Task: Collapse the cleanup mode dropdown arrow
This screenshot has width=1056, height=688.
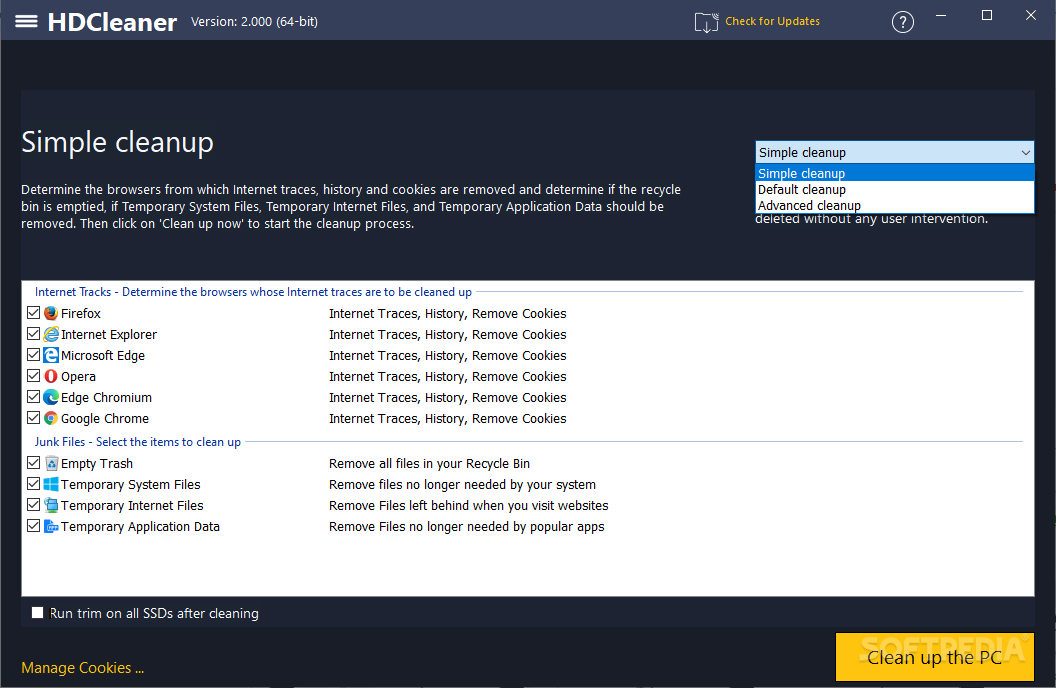Action: [1025, 153]
